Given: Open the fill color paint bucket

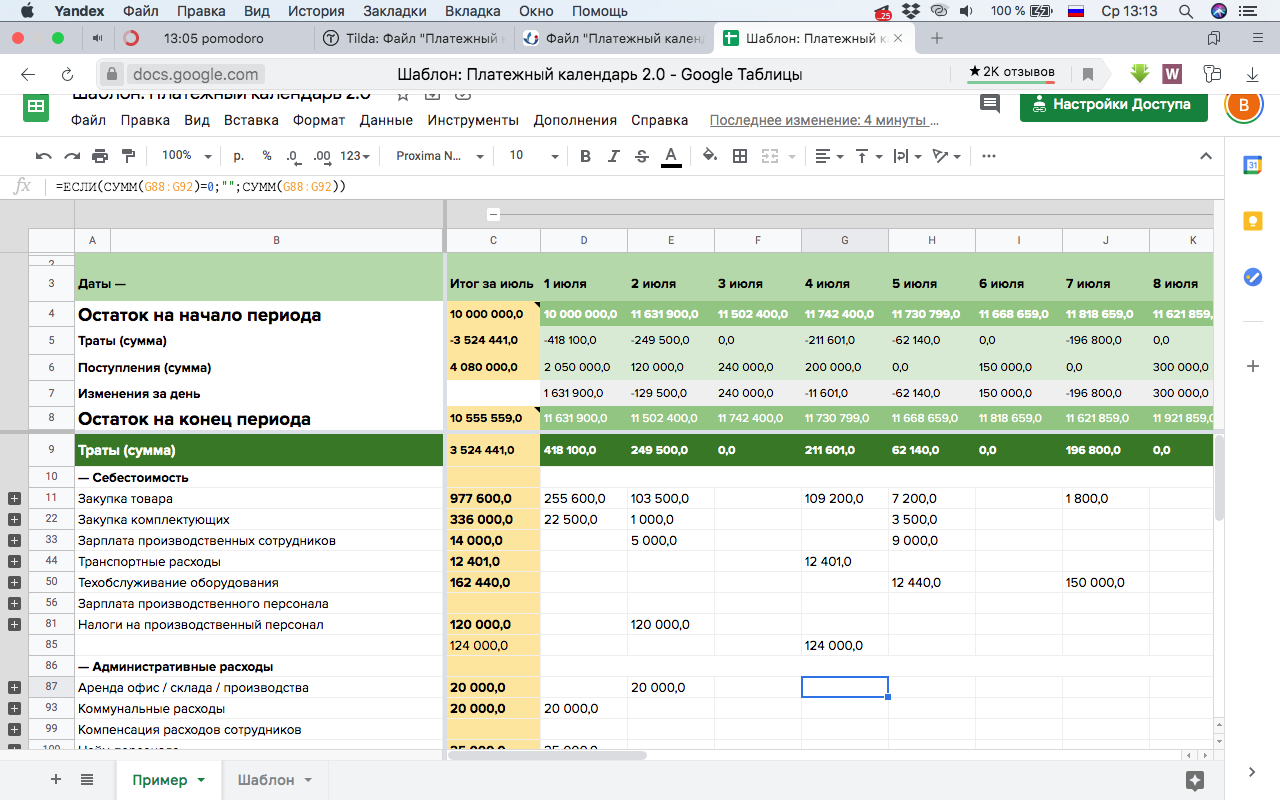Looking at the screenshot, I should pyautogui.click(x=709, y=156).
